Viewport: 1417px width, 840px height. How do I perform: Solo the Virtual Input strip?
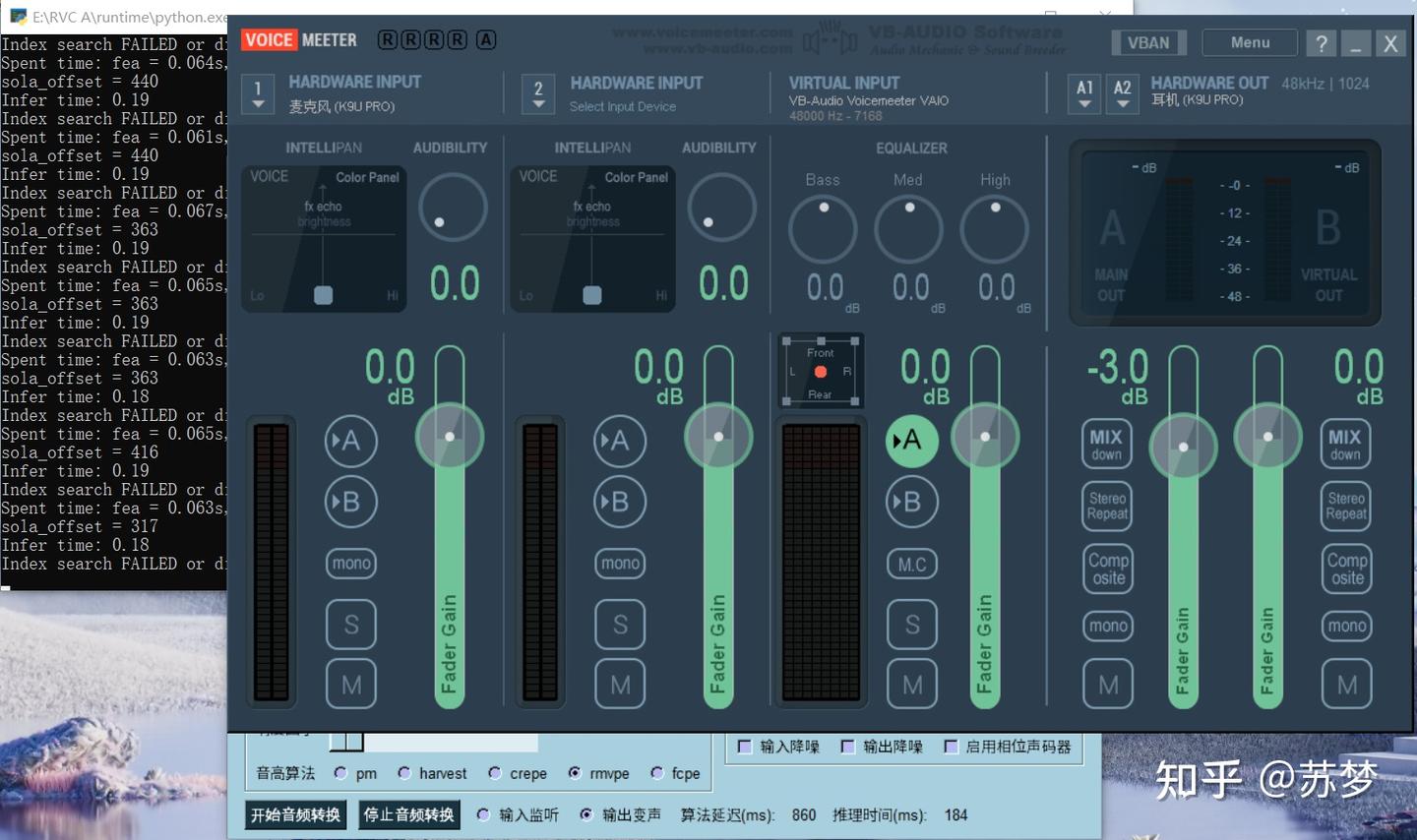point(912,625)
